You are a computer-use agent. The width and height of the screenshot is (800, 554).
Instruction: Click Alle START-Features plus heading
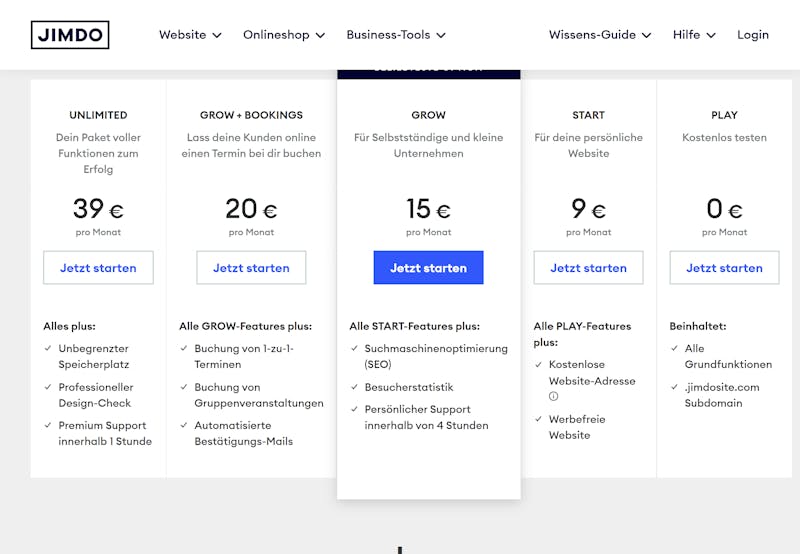tap(414, 326)
